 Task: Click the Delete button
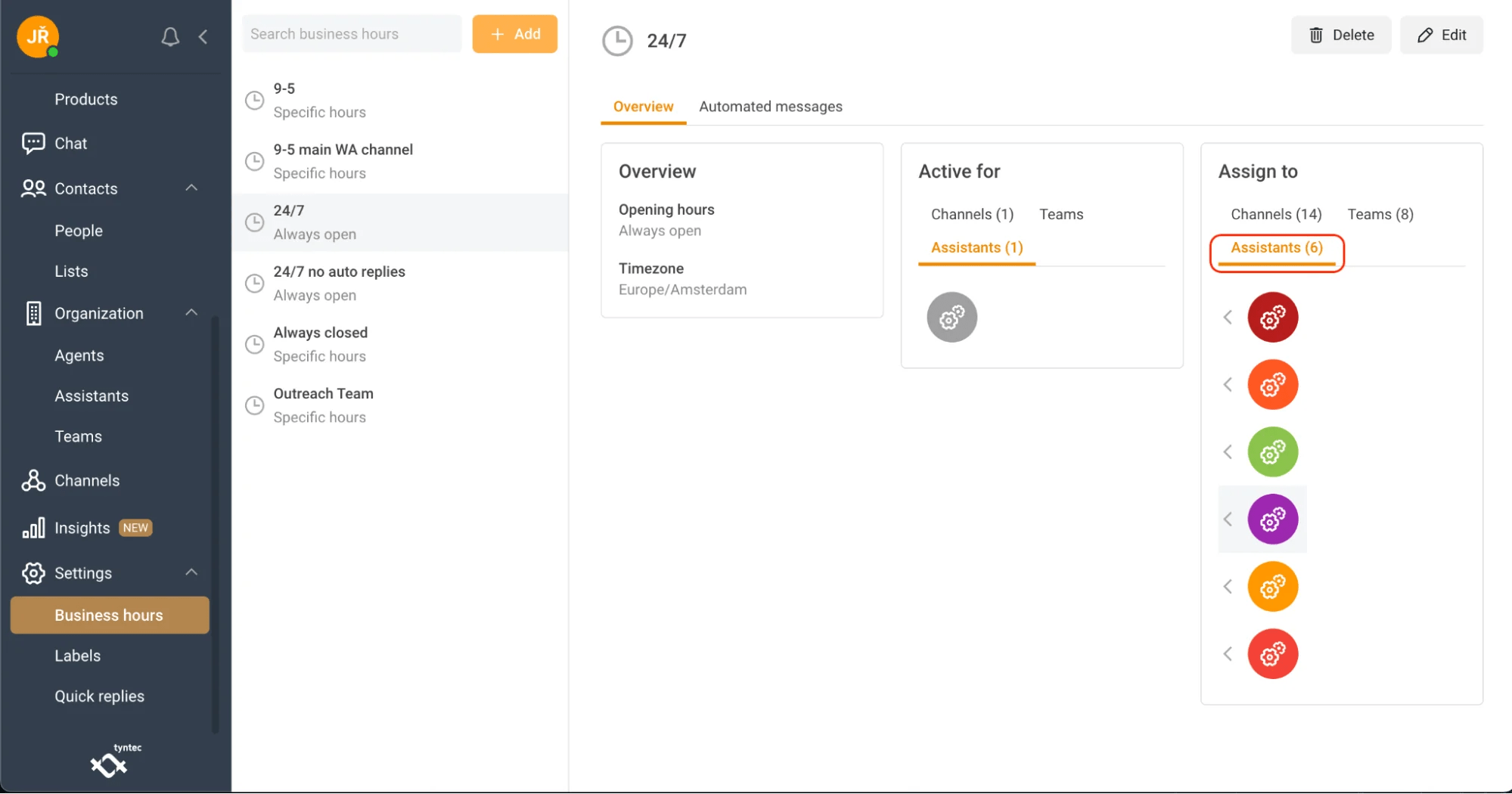(1340, 35)
